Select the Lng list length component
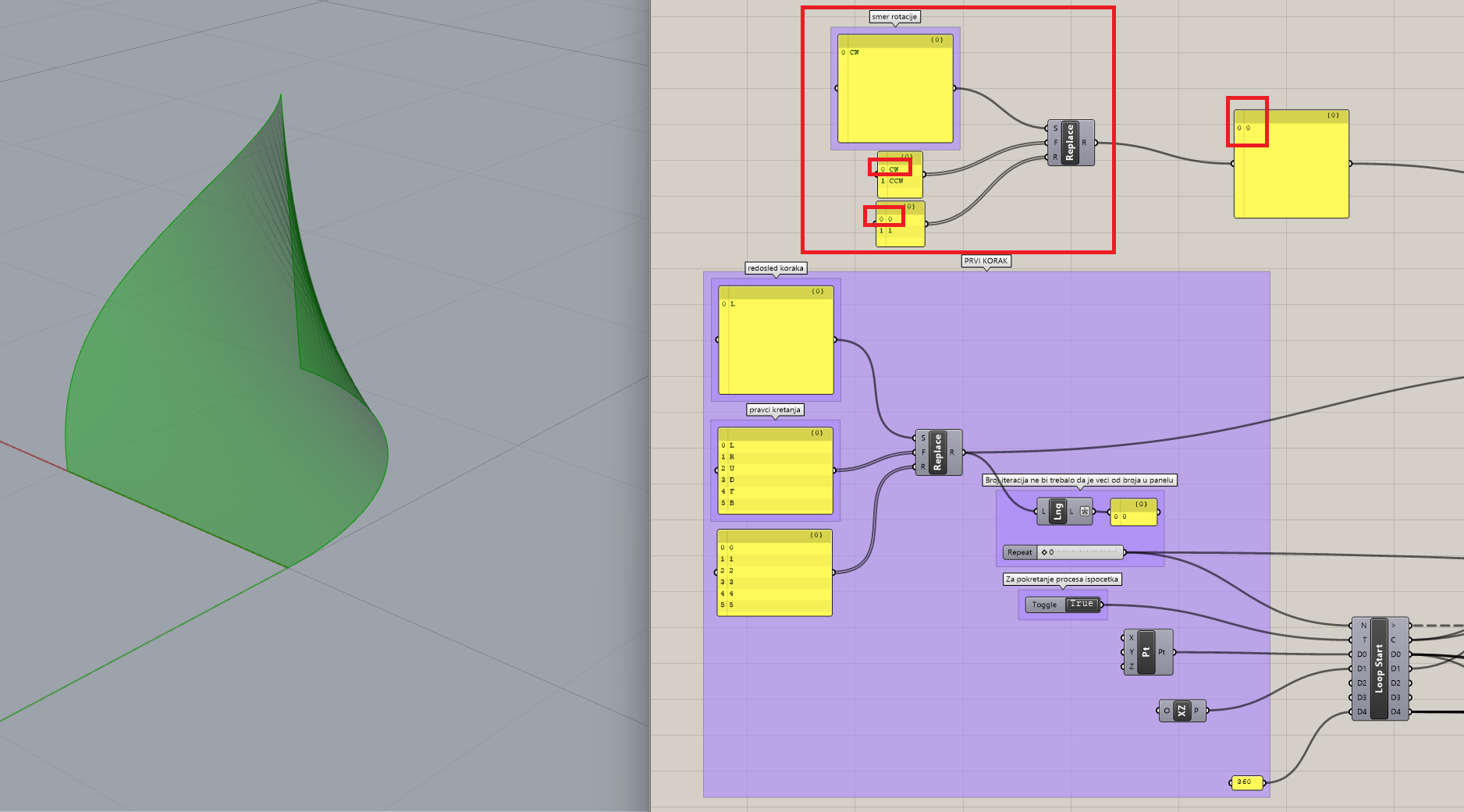The image size is (1464, 812). tap(1057, 512)
